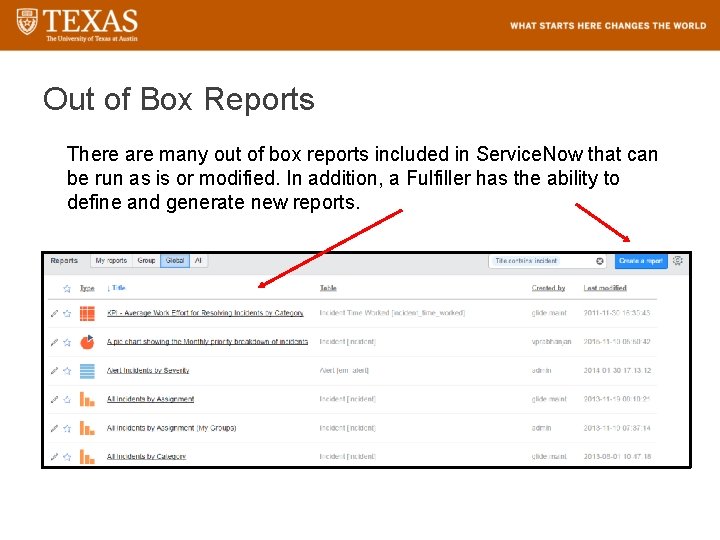Open the settings gear next to Create a report
This screenshot has height=540, width=720.
(678, 261)
